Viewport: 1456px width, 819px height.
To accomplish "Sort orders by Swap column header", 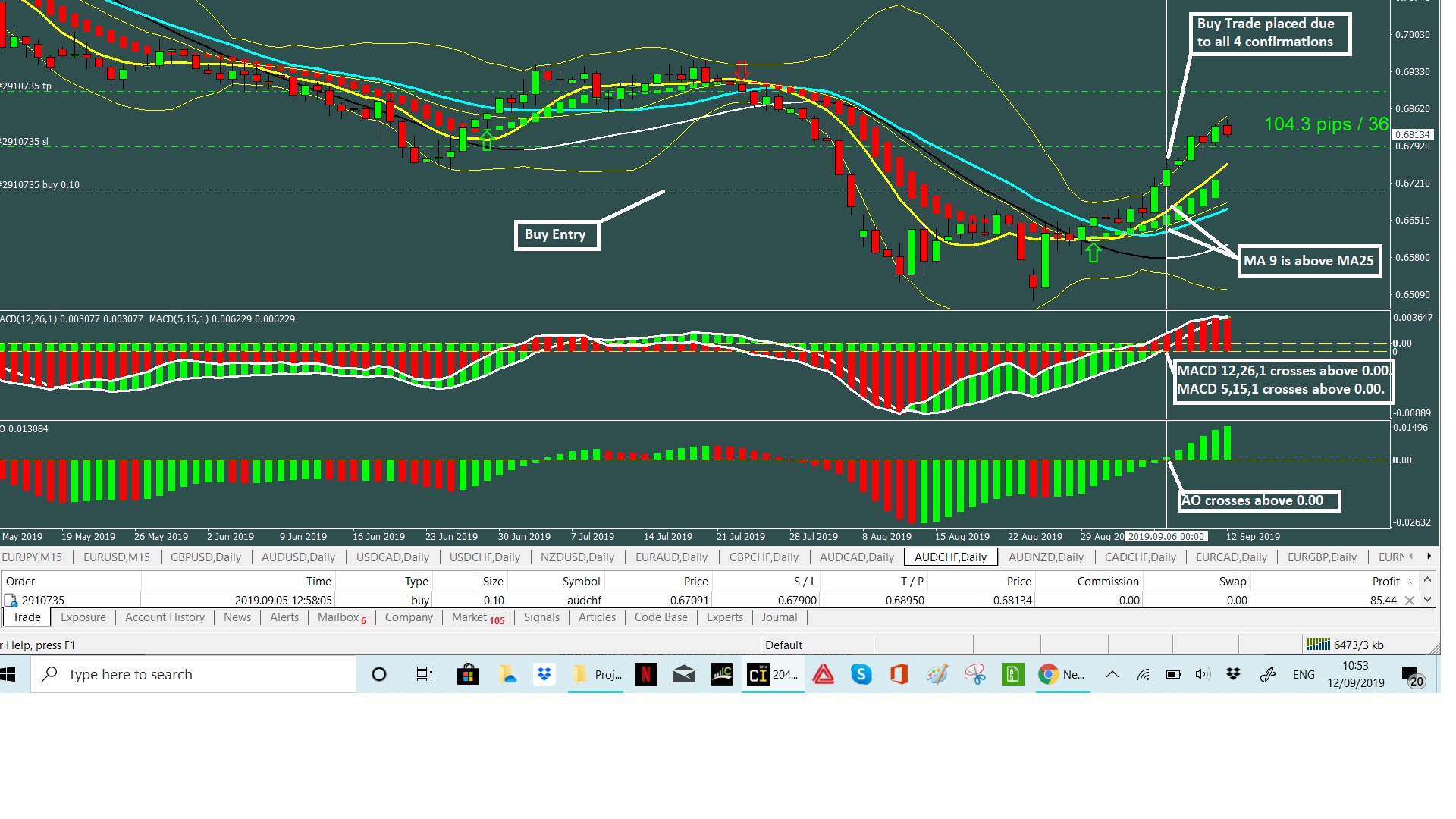I will [1232, 582].
